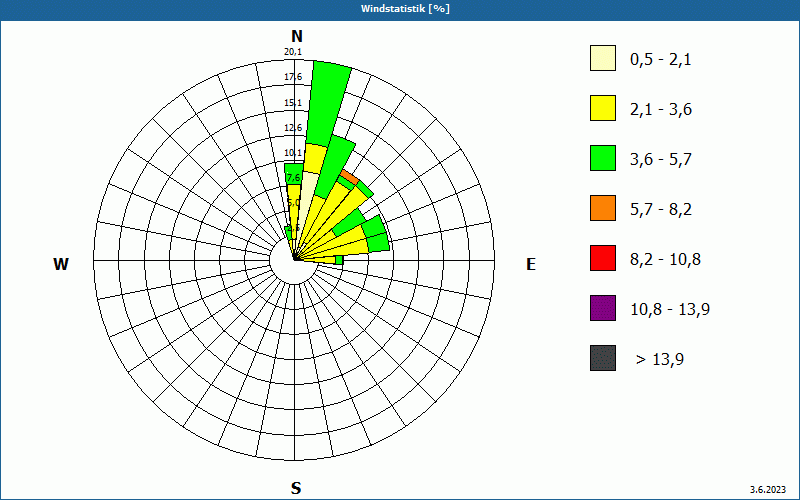Click the 10,1 axis value
The width and height of the screenshot is (800, 500).
click(x=293, y=153)
